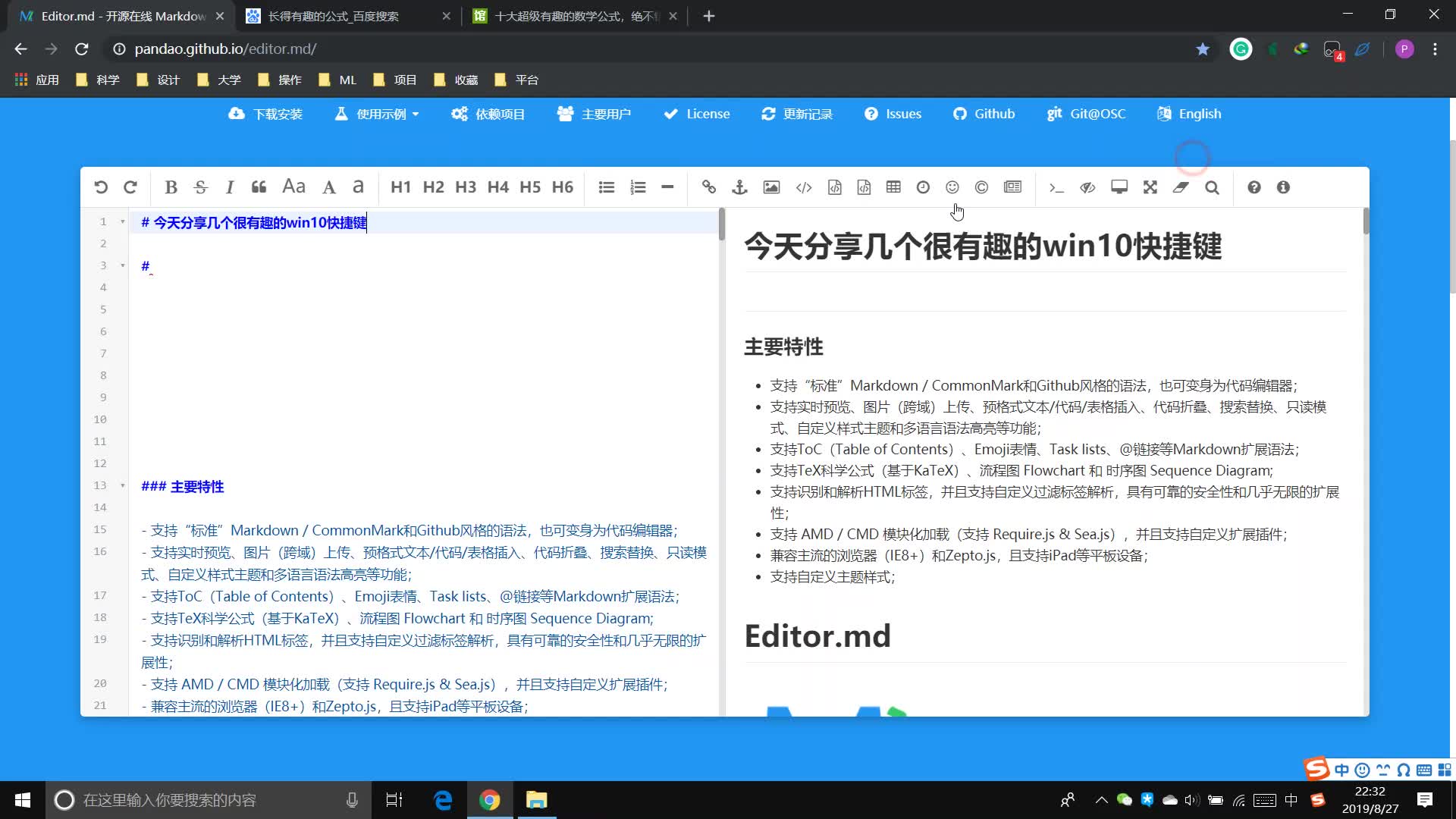Apply italic formatting

coord(230,187)
